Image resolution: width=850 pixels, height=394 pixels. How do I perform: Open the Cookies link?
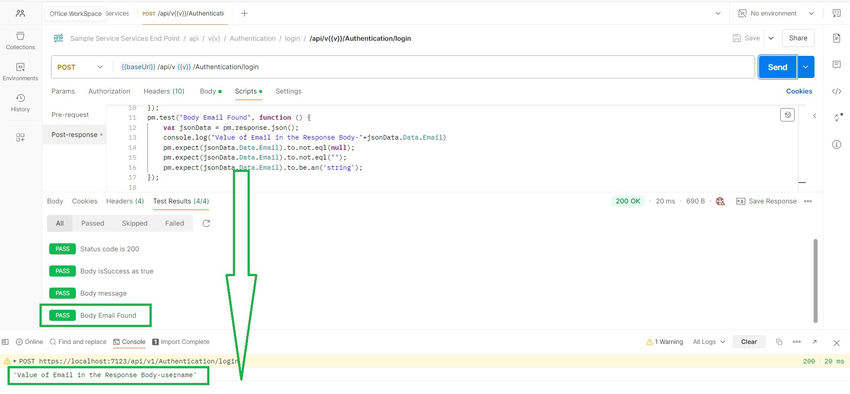click(799, 91)
